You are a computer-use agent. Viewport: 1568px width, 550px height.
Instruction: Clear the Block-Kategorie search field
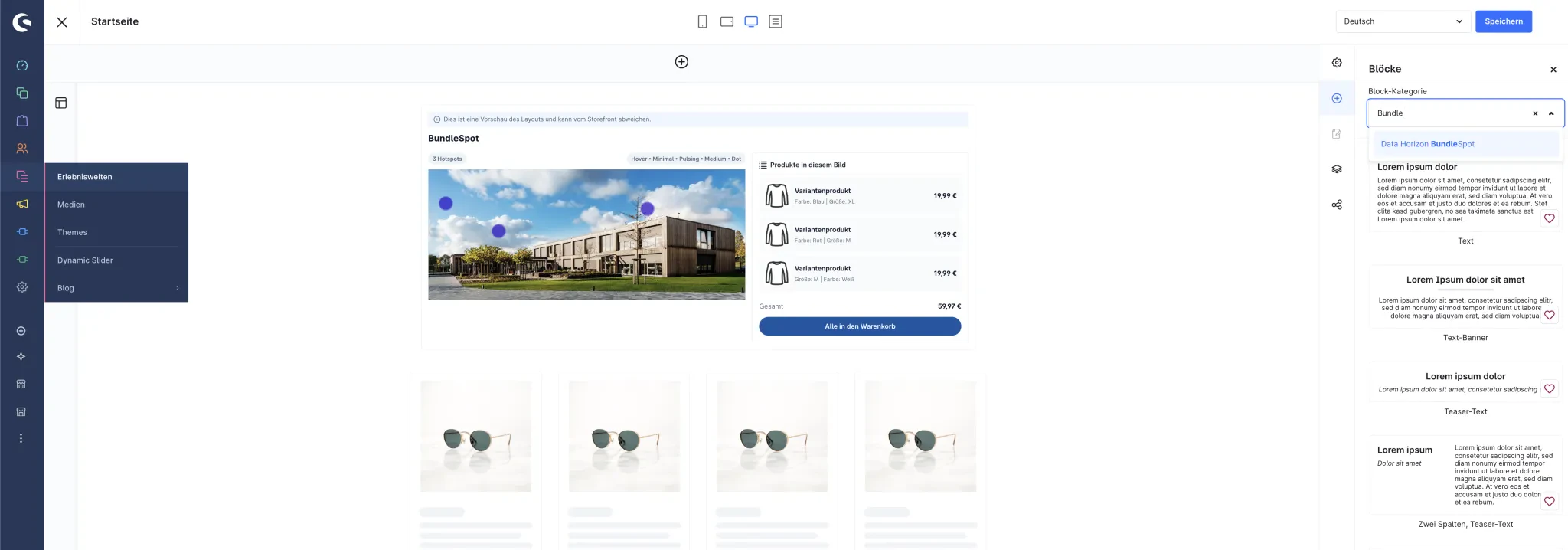(x=1535, y=113)
